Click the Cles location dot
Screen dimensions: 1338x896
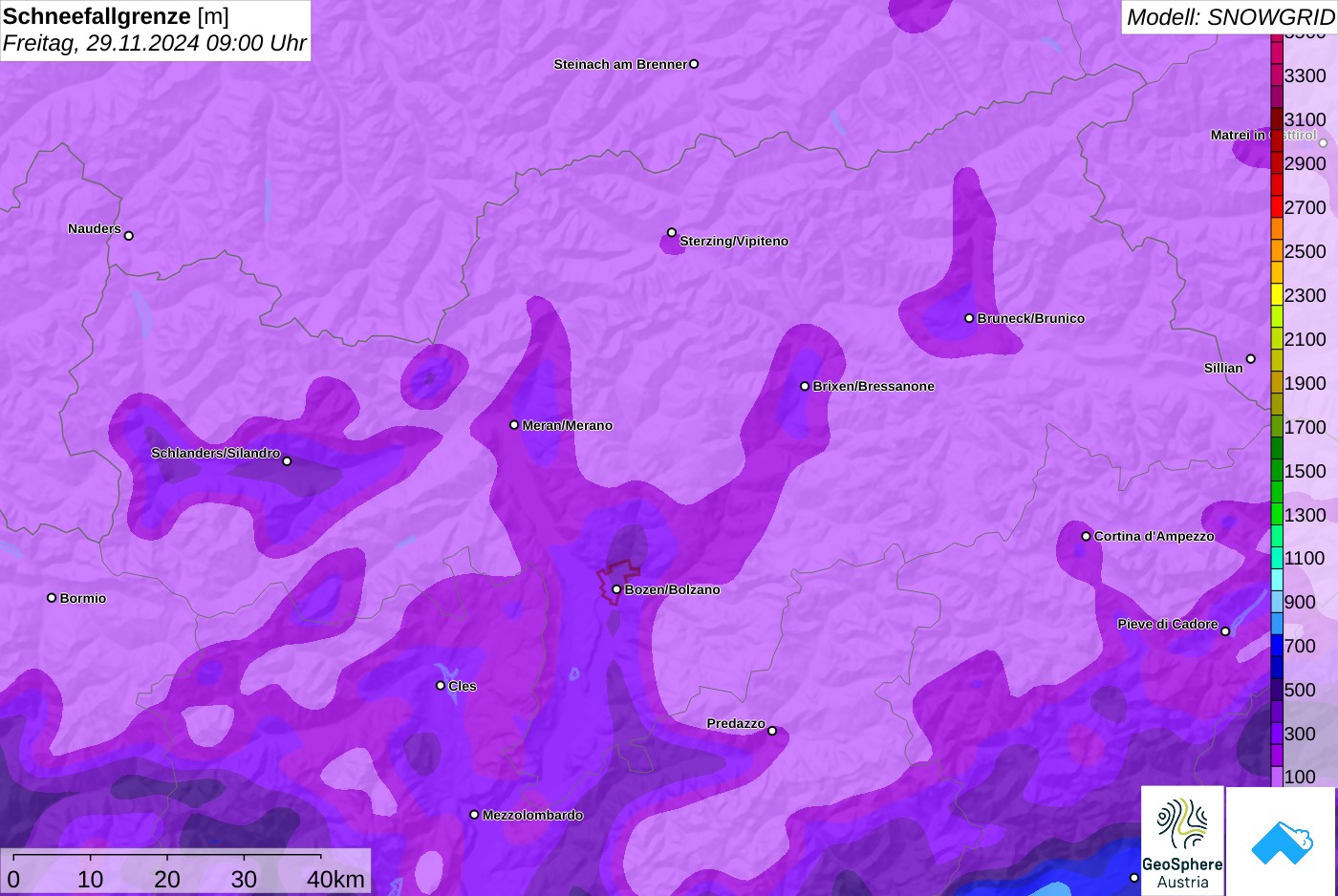click(441, 685)
